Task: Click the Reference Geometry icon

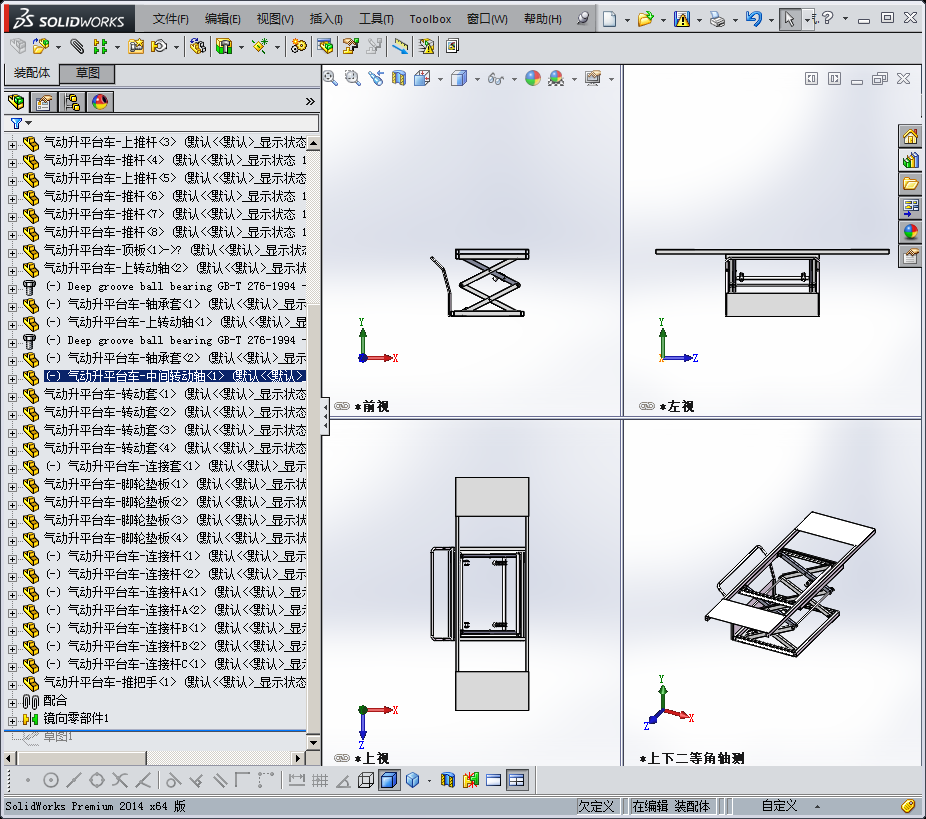Action: [260, 46]
